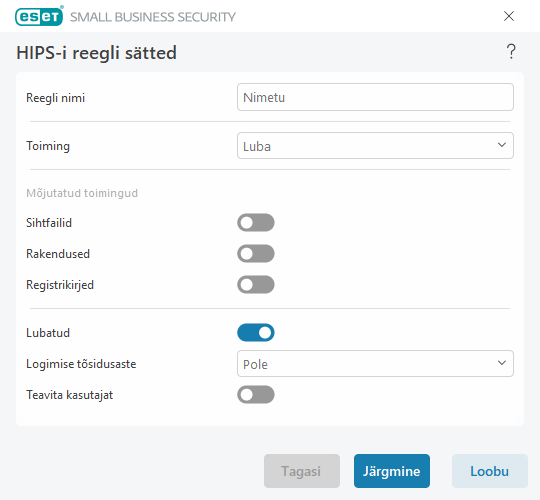Screen dimensions: 540x500
Task: Open the Toiming dropdown showing Luba
Action: click(375, 146)
